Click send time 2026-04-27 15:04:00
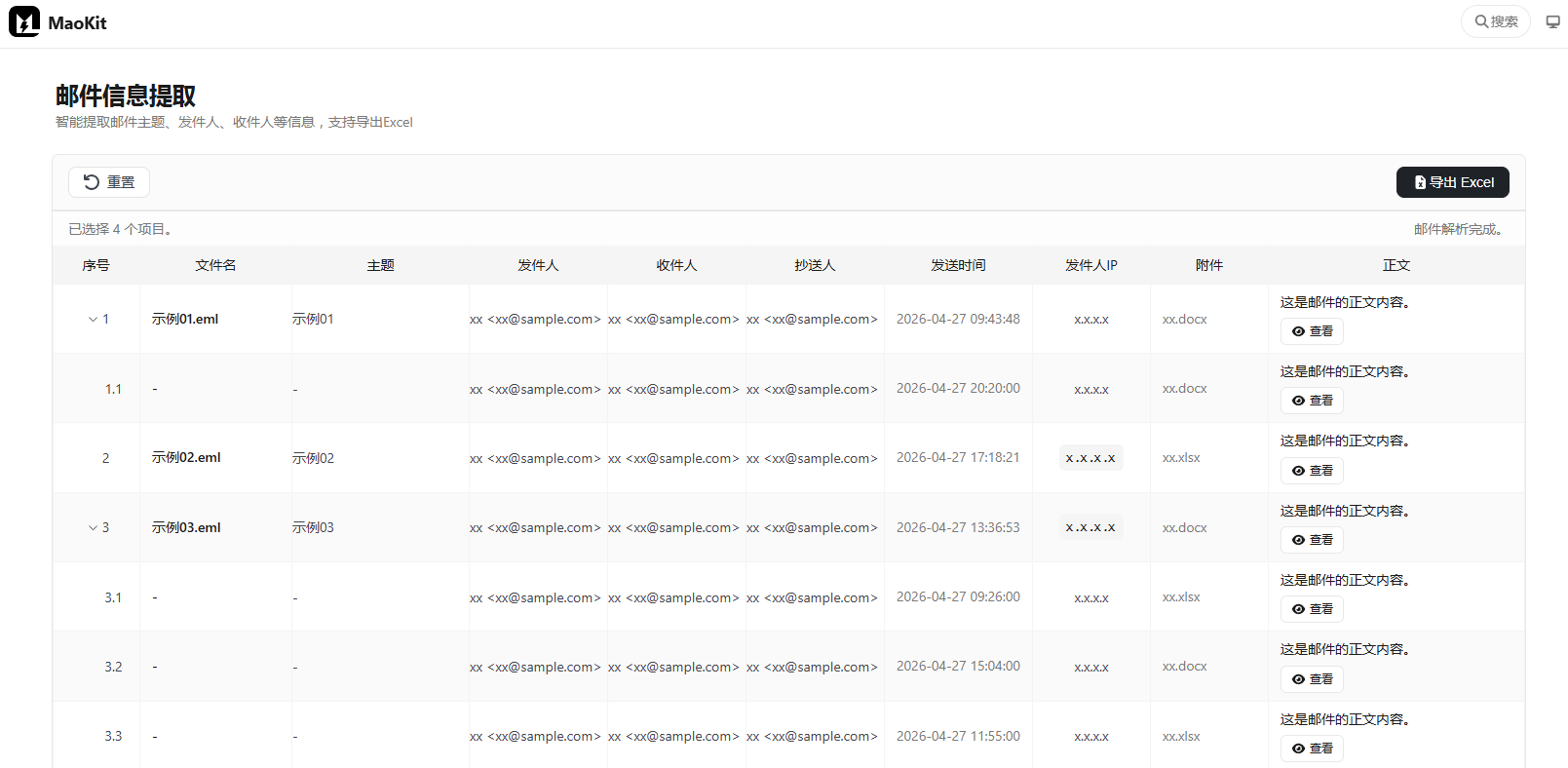This screenshot has height=768, width=1568. point(958,666)
